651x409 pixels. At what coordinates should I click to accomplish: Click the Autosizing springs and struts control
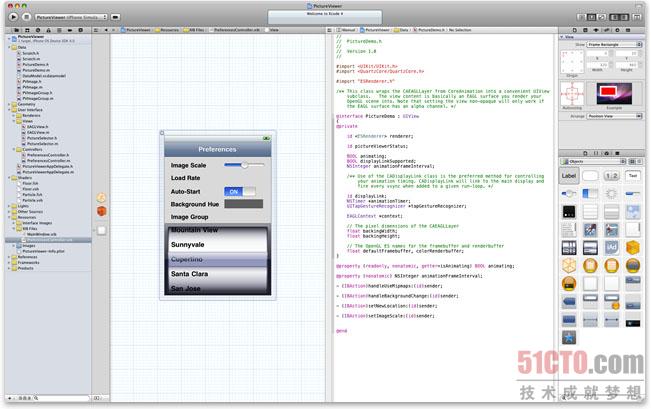(x=572, y=93)
